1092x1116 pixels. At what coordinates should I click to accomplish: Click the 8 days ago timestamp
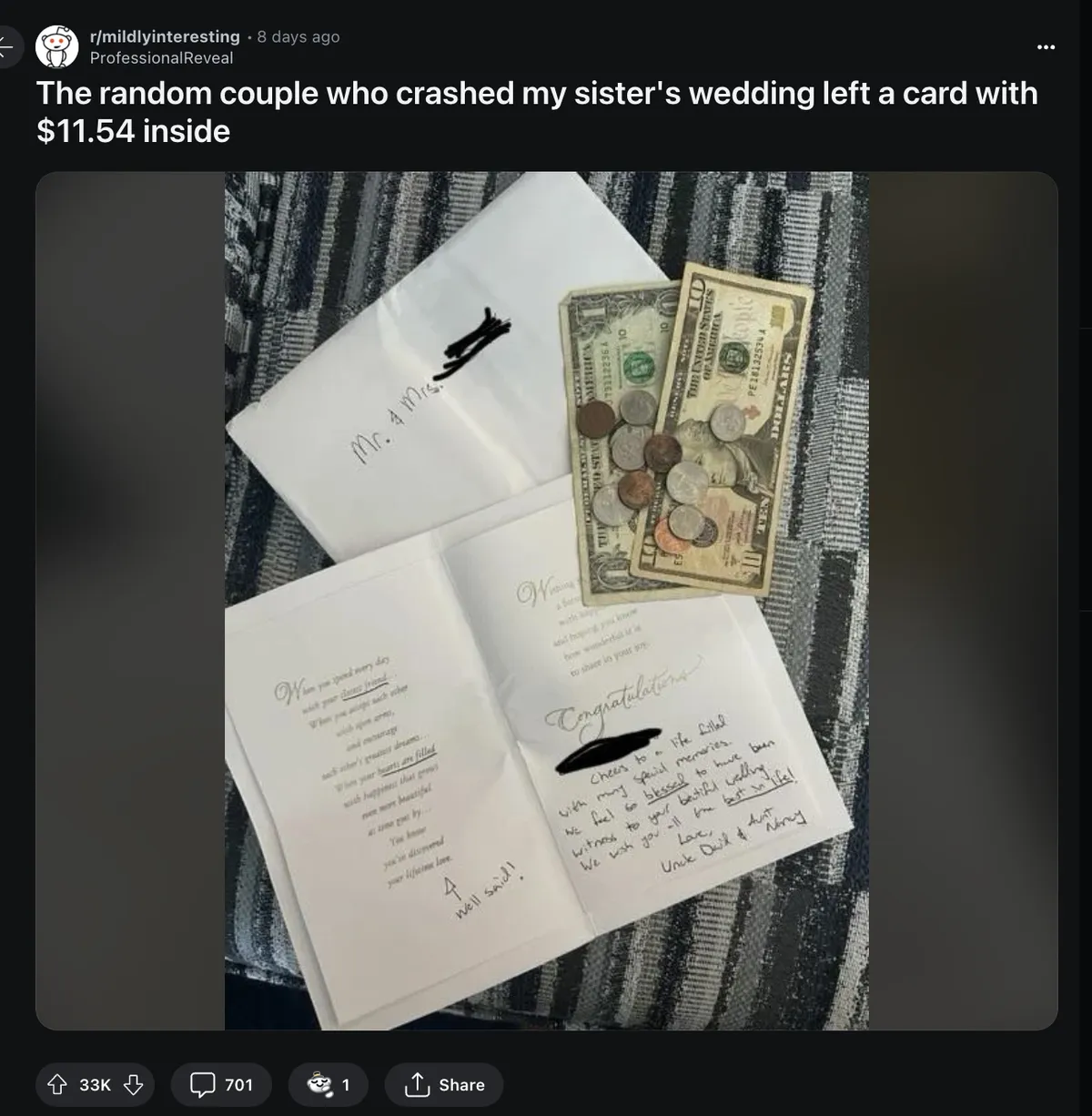(x=298, y=36)
